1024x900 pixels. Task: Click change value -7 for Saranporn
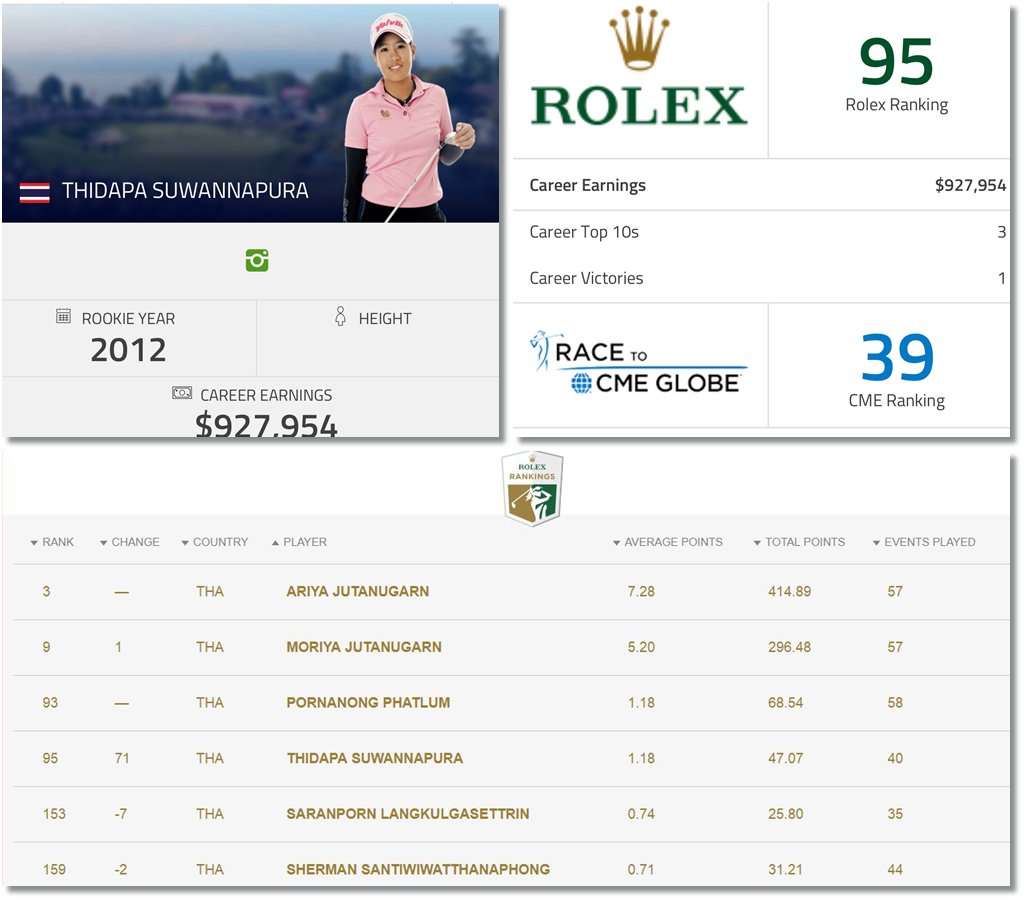(121, 814)
